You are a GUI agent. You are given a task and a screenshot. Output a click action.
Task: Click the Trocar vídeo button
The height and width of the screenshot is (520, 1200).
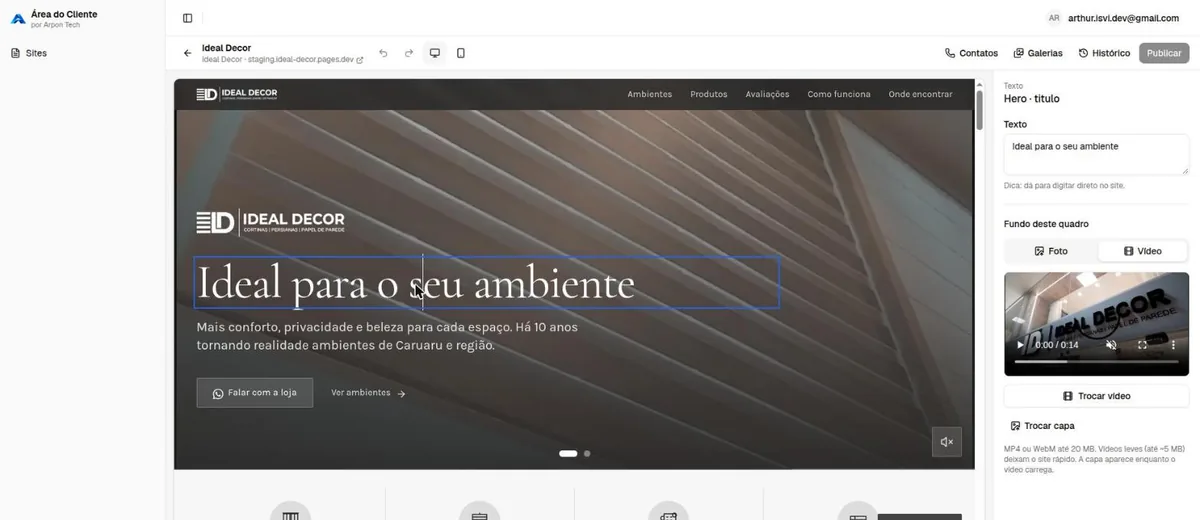[1096, 396]
